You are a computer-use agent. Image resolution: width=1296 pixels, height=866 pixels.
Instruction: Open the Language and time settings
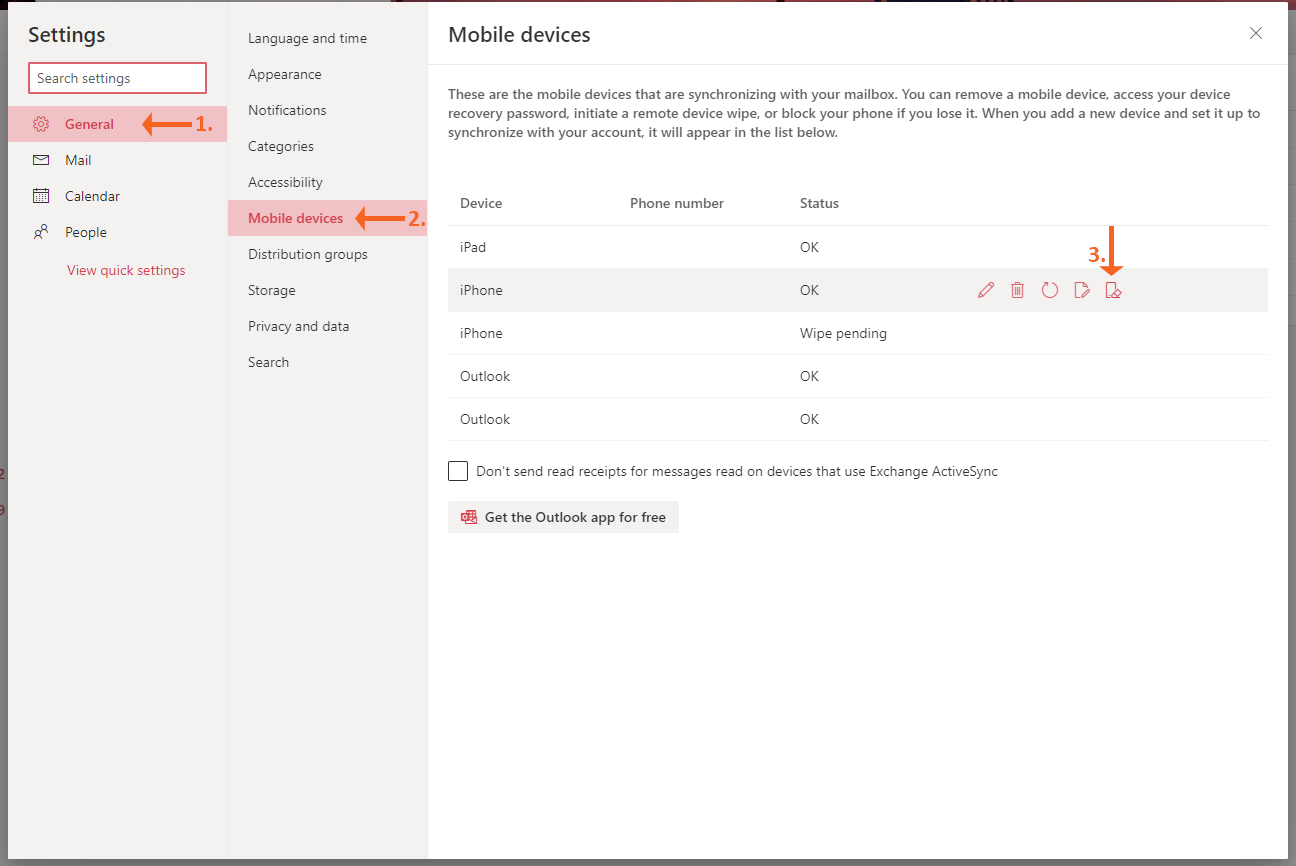[x=307, y=38]
